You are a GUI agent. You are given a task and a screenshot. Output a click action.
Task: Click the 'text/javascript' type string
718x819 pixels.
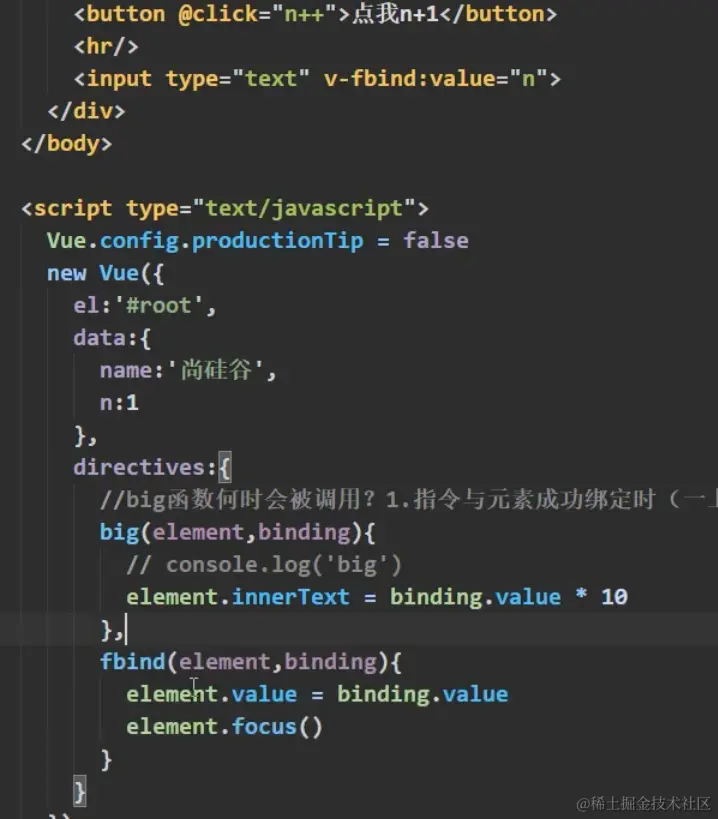pyautogui.click(x=304, y=208)
